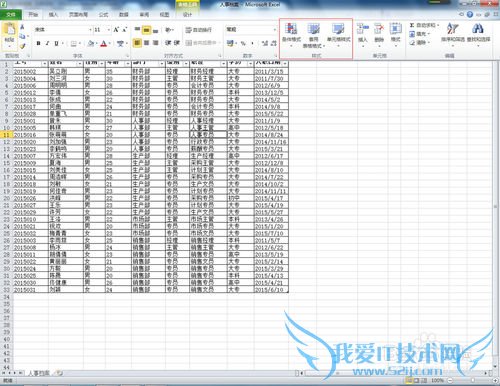Open Cell Styles (单元格样式)
Image resolution: width=500 pixels, height=386 pixels.
338,35
